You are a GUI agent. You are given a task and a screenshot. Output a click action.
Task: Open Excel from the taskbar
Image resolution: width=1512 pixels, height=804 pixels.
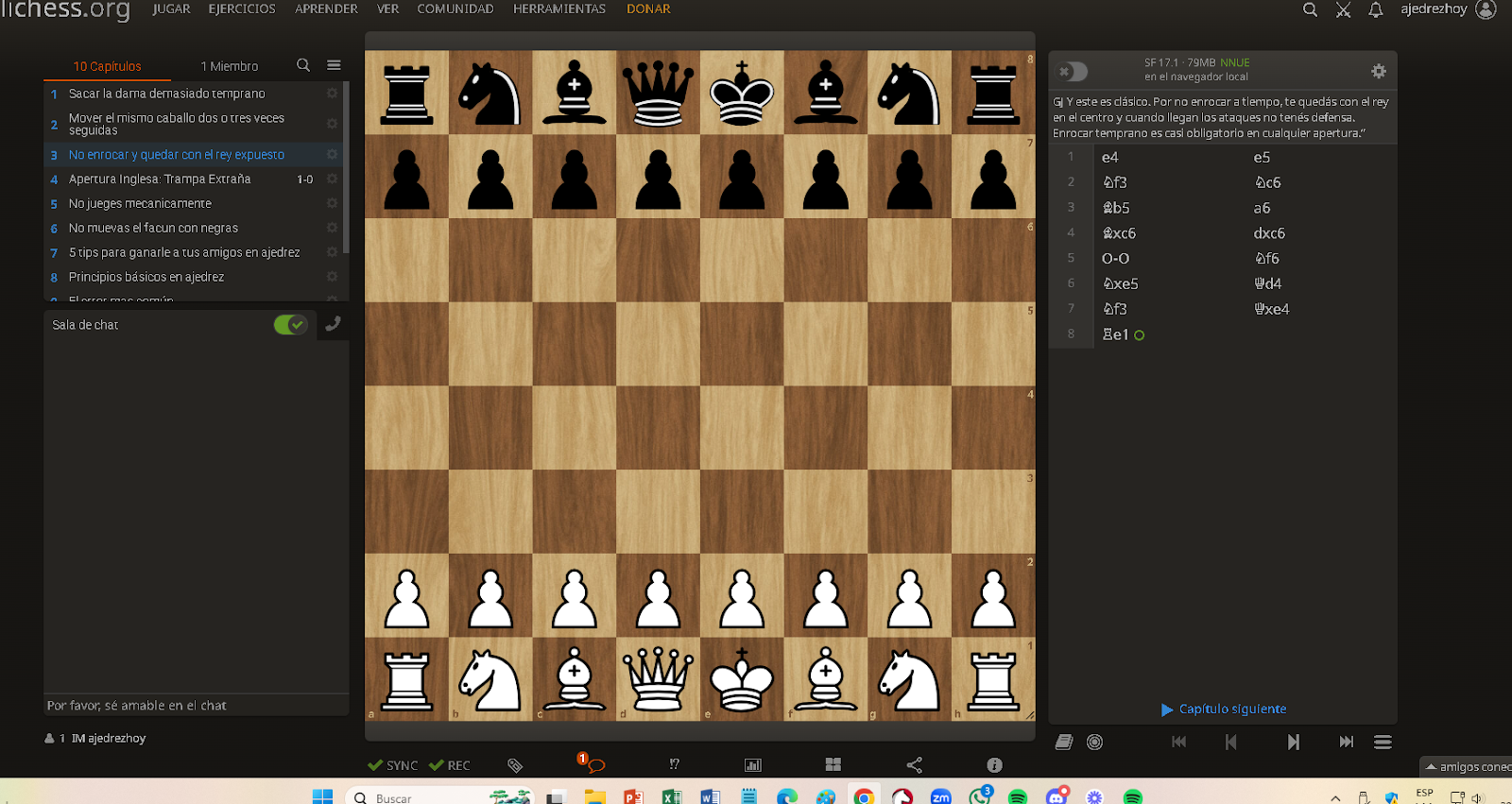coord(672,796)
